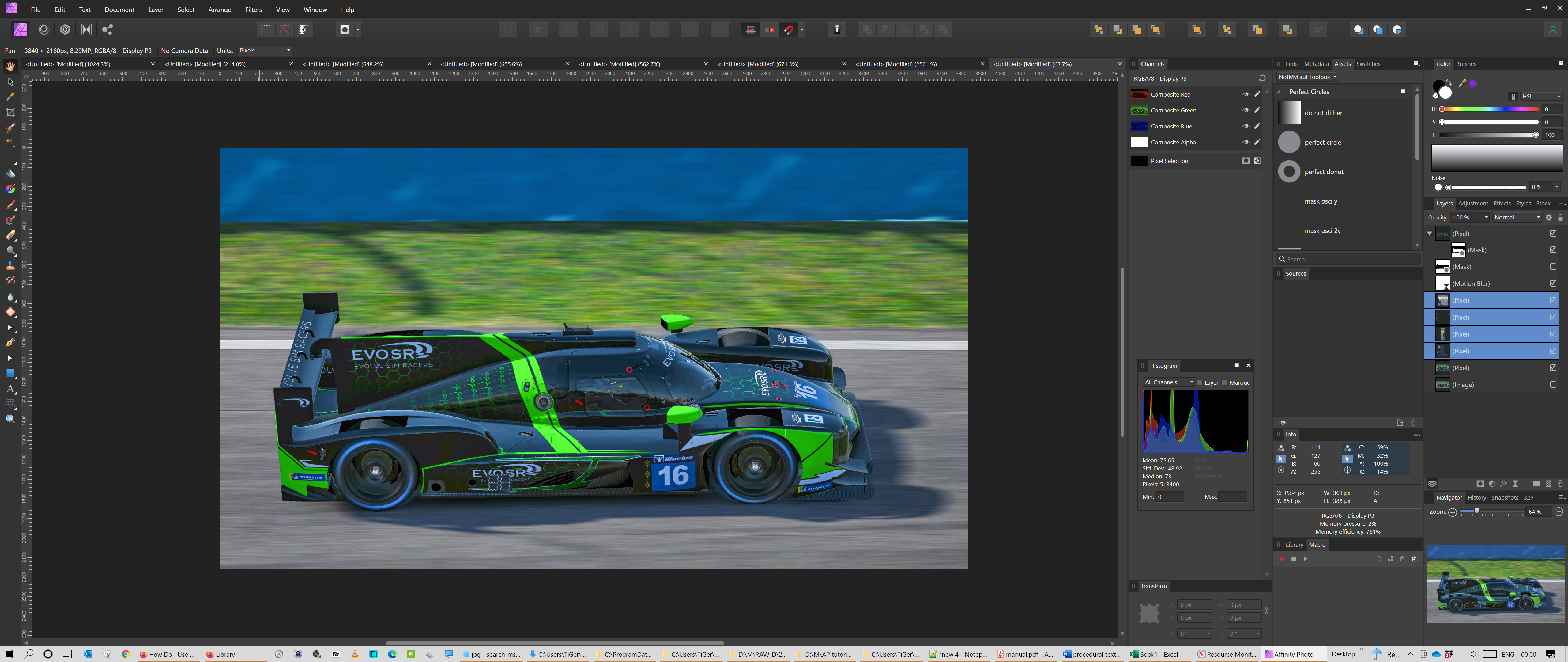Toggle visibility of Composite Blue channel
1568x662 pixels.
[1246, 126]
